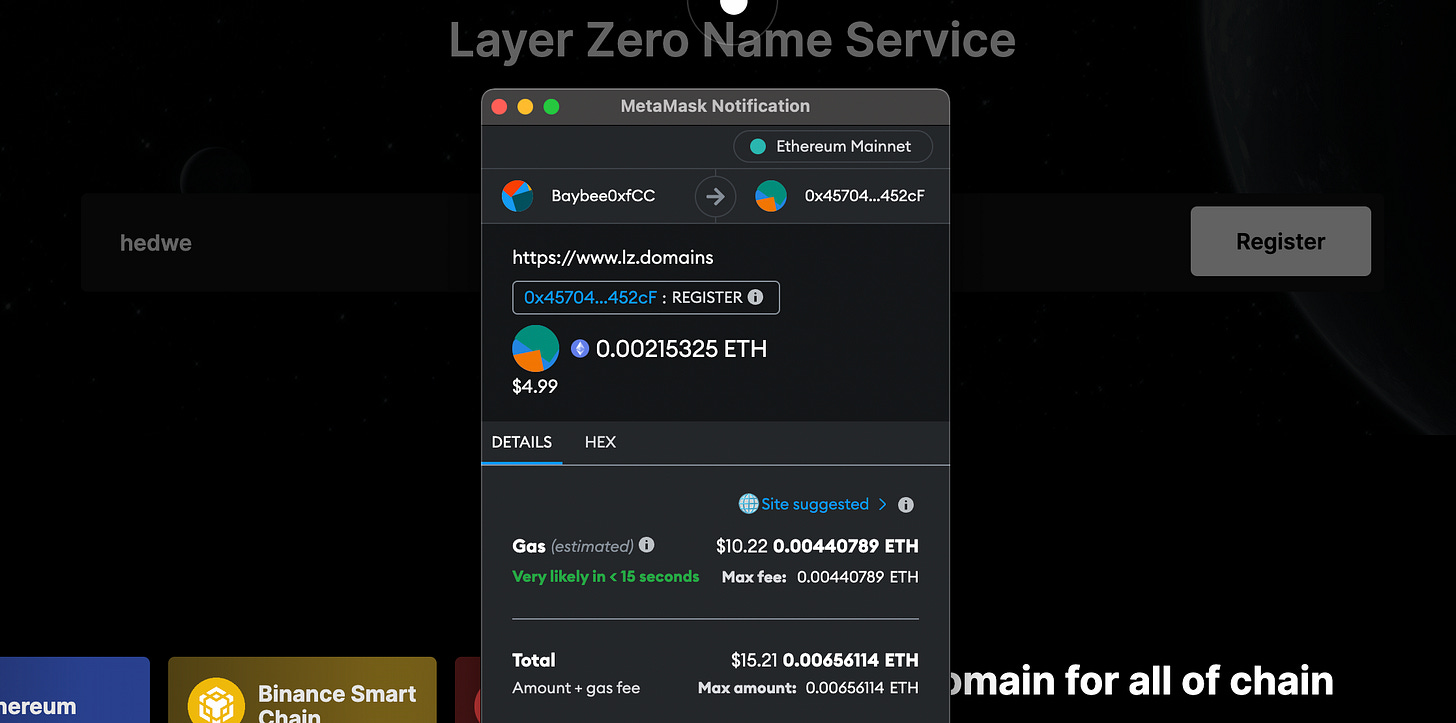The image size is (1456, 723).
Task: Minimize the MetaMask Notification window
Action: pos(525,106)
